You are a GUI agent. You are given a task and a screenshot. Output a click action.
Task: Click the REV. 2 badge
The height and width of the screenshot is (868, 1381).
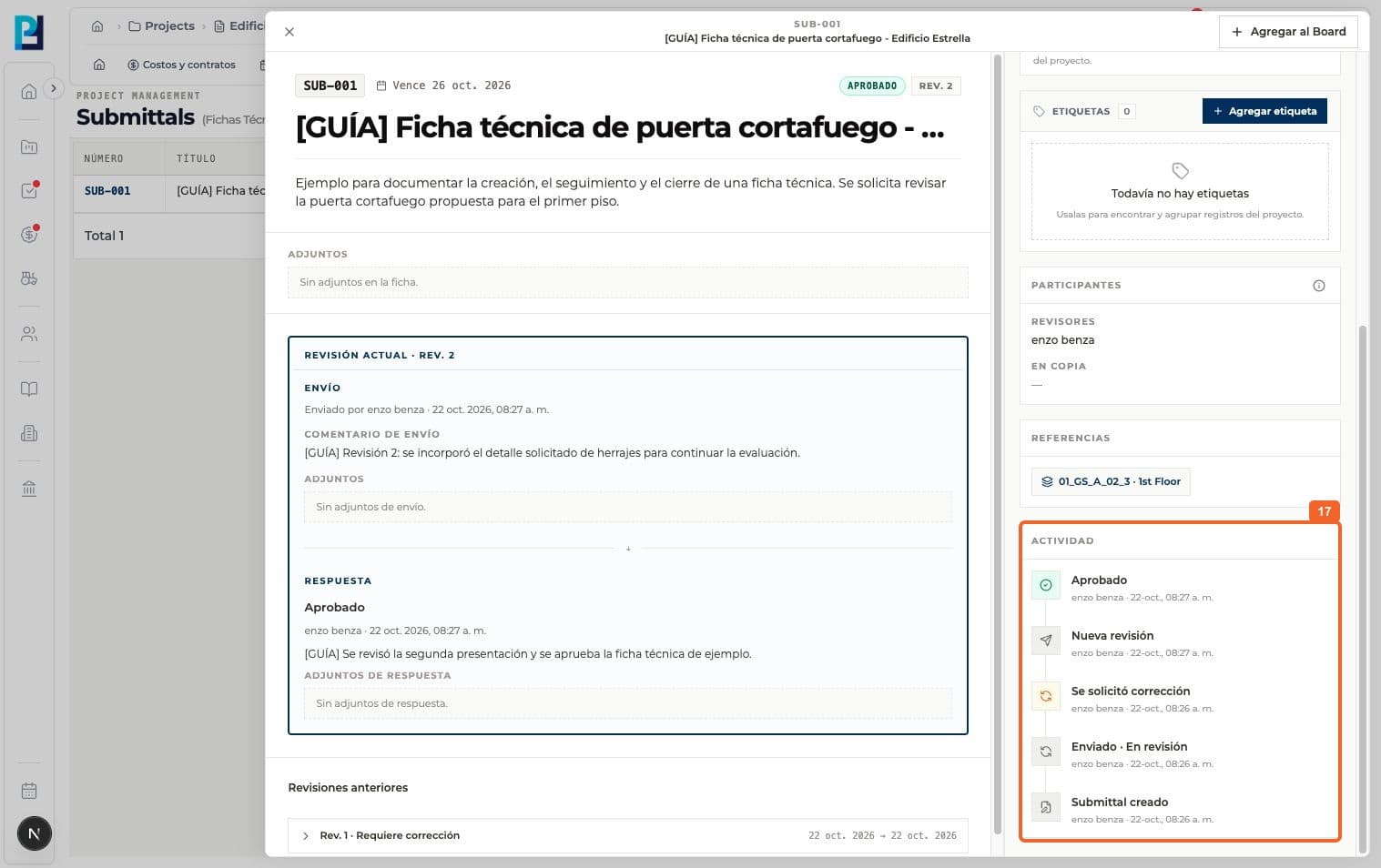(x=936, y=86)
